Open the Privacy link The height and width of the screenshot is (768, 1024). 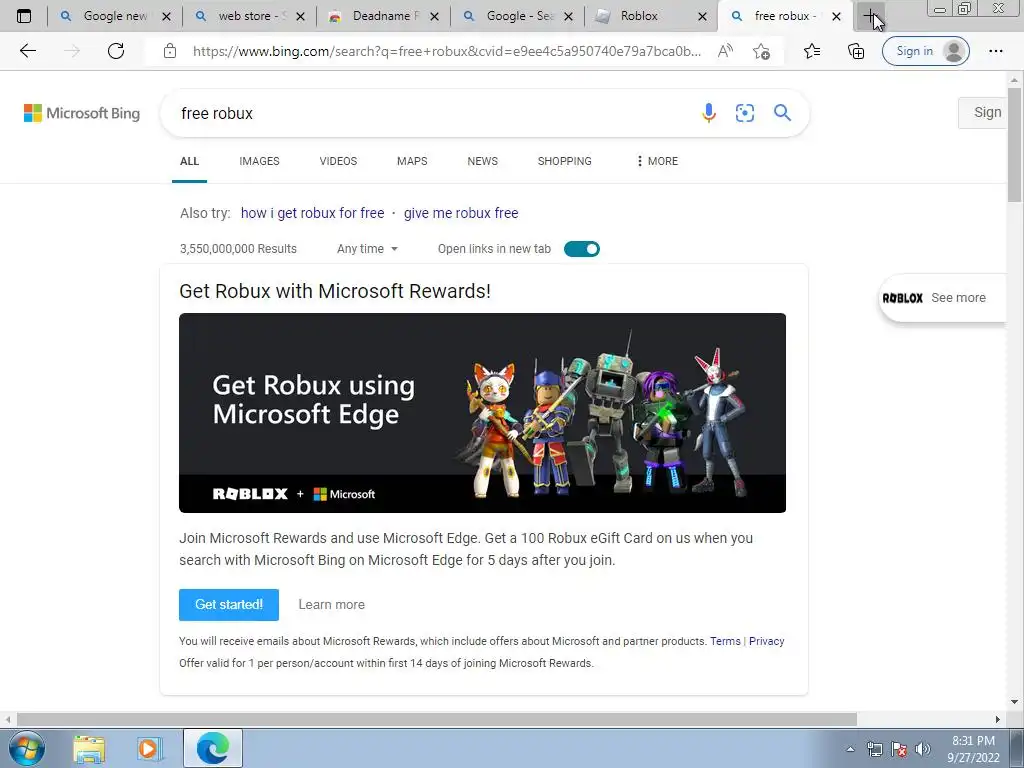click(767, 641)
